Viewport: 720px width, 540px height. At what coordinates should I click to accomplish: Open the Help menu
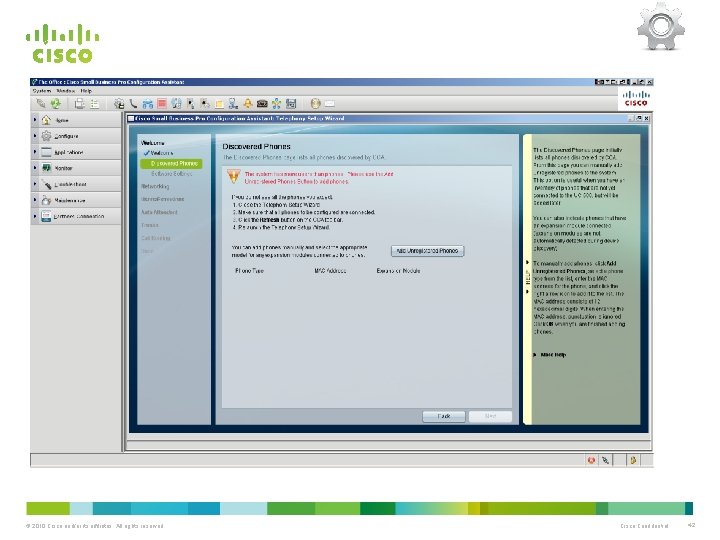[x=86, y=91]
